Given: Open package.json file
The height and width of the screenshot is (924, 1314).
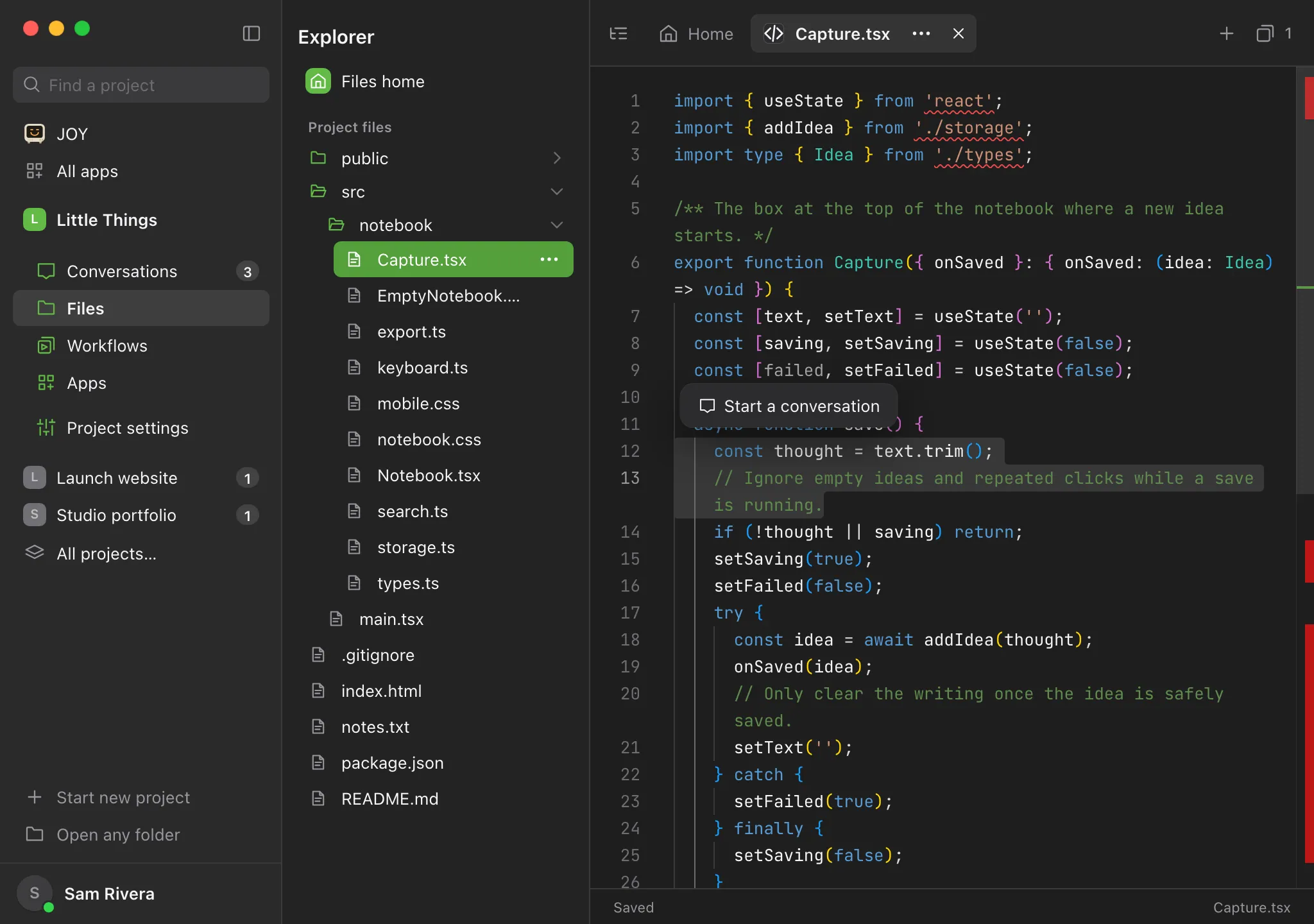Looking at the screenshot, I should click(x=436, y=762).
